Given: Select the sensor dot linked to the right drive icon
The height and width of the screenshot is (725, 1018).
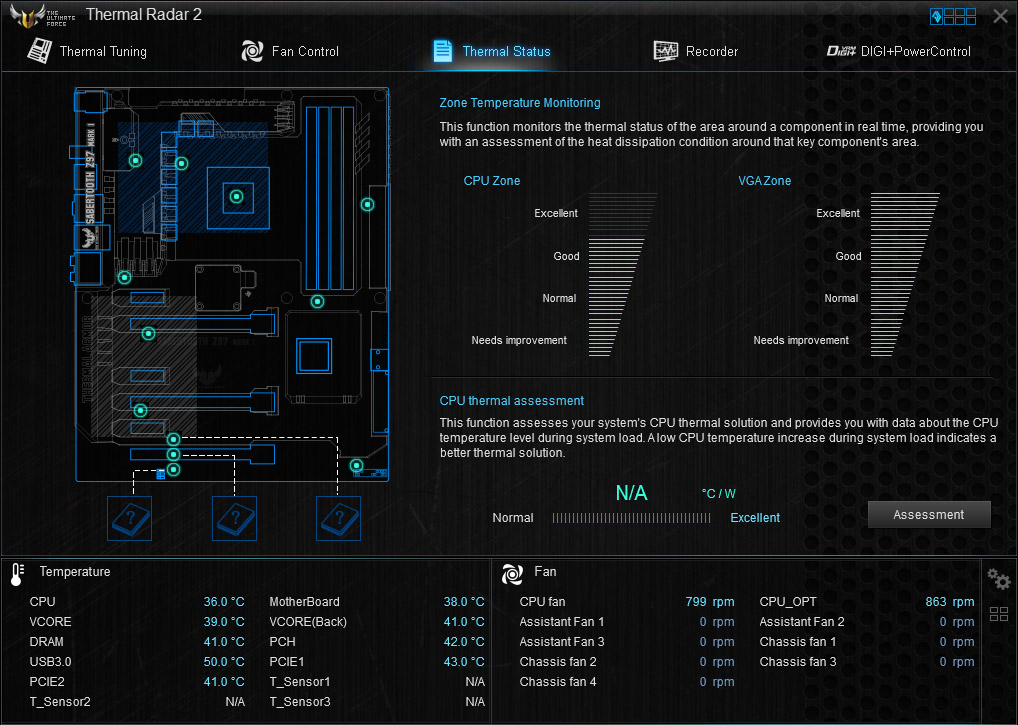Looking at the screenshot, I should 173,439.
